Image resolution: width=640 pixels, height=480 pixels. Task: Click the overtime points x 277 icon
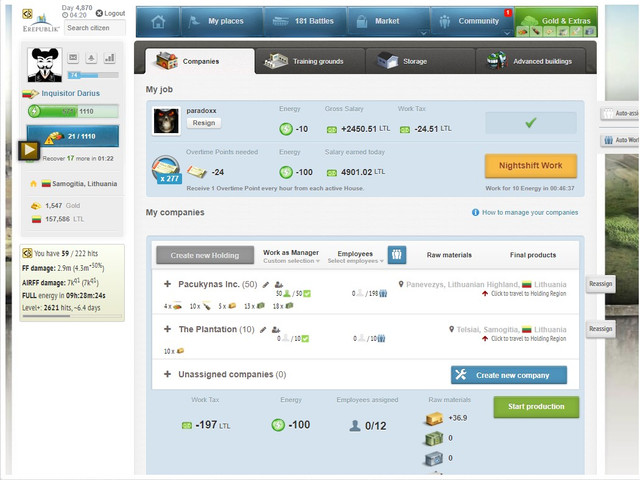166,169
